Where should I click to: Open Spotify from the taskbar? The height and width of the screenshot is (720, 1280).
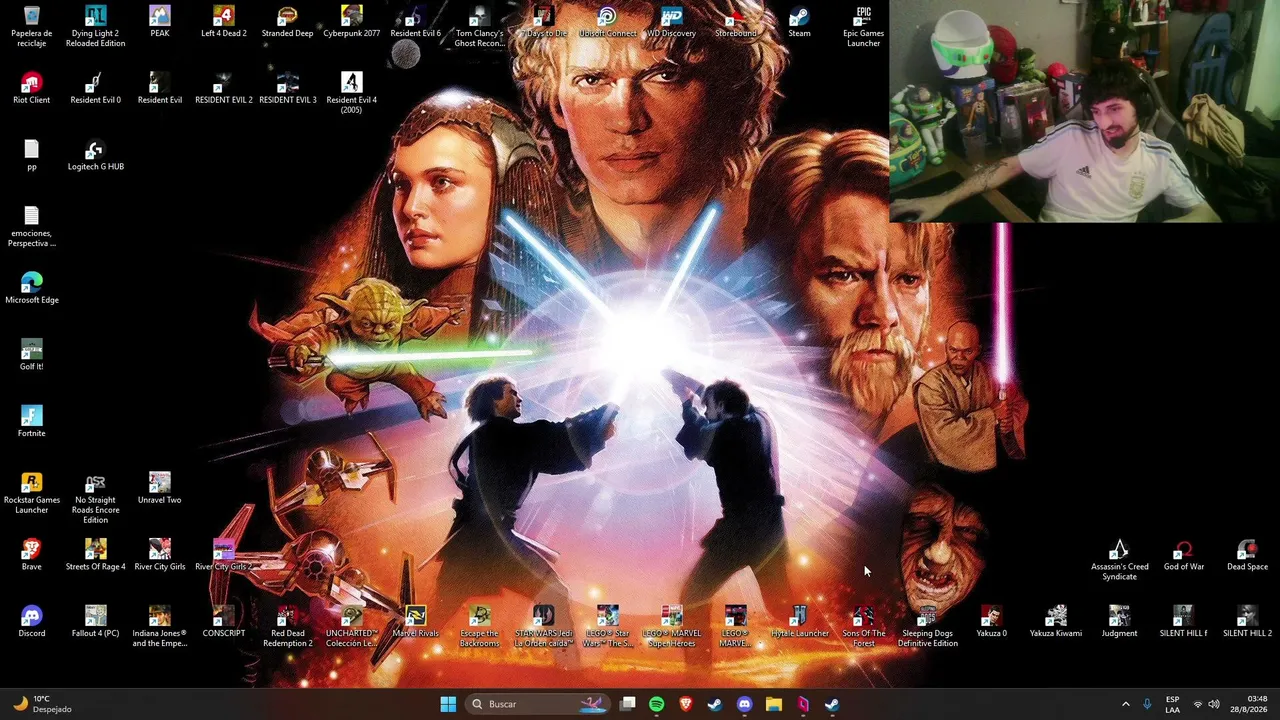(656, 704)
